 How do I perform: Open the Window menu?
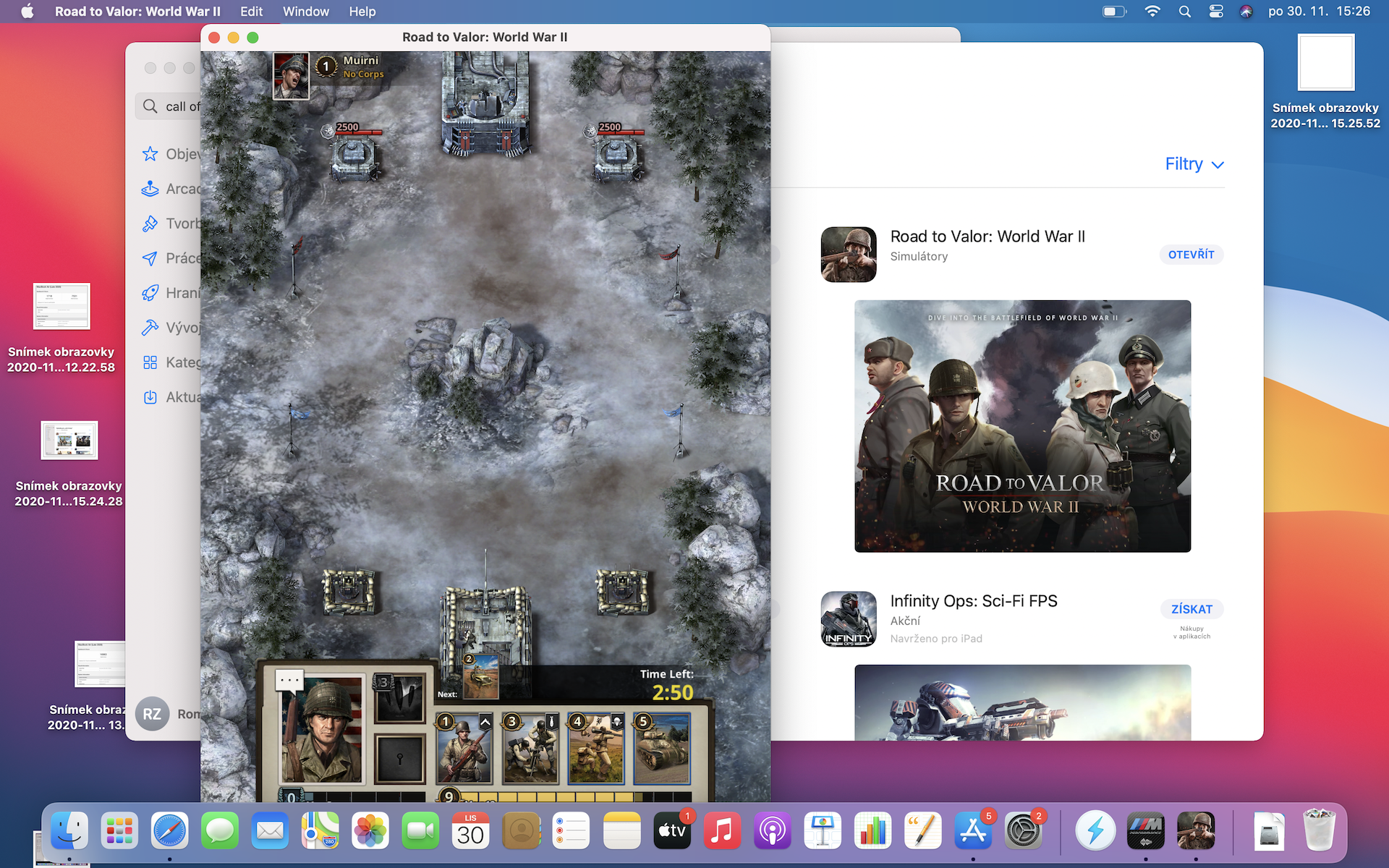tap(305, 12)
